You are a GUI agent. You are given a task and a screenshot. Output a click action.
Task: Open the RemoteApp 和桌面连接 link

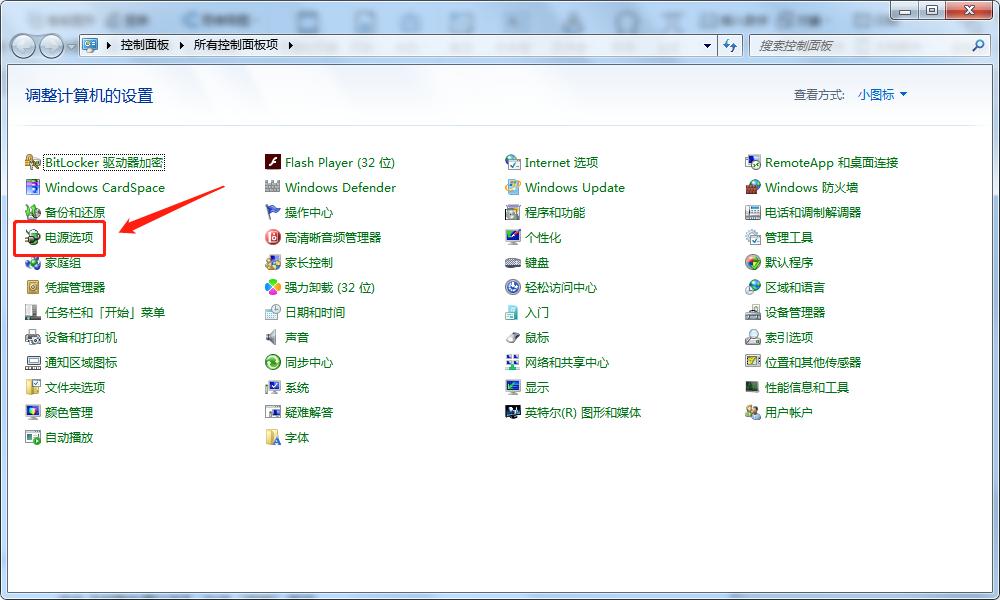coord(832,163)
